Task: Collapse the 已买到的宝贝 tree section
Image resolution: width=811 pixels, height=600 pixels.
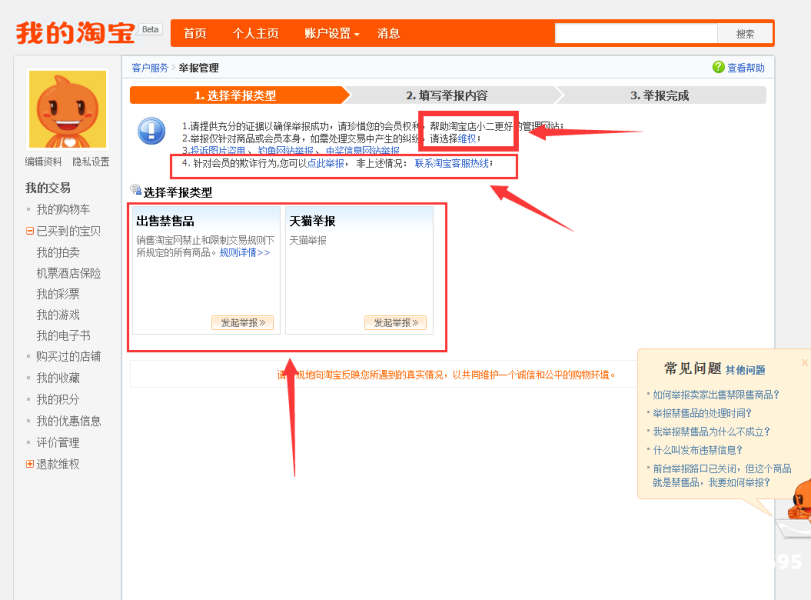Action: click(30, 231)
